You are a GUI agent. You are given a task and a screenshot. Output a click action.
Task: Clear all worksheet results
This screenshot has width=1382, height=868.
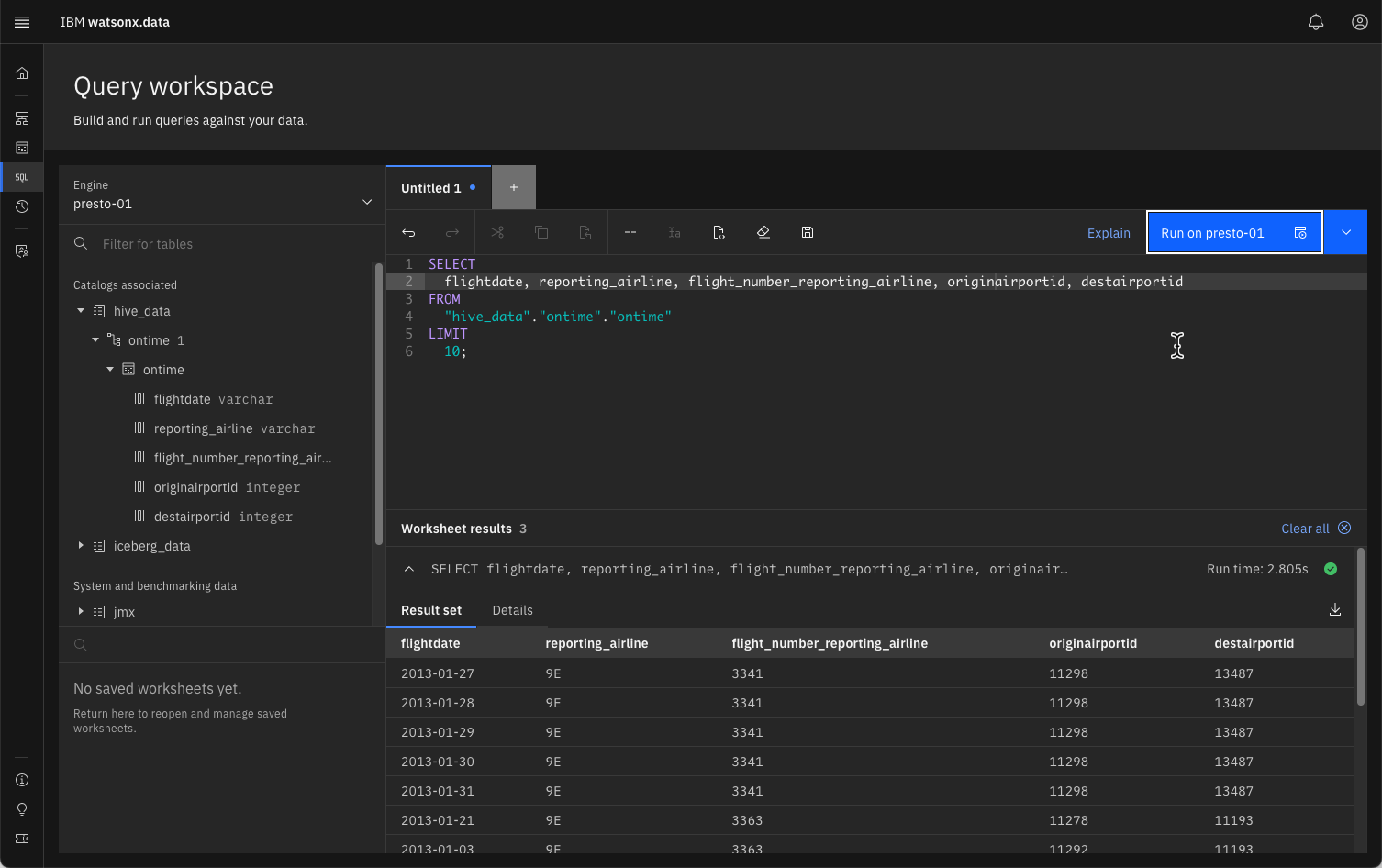[1316, 529]
